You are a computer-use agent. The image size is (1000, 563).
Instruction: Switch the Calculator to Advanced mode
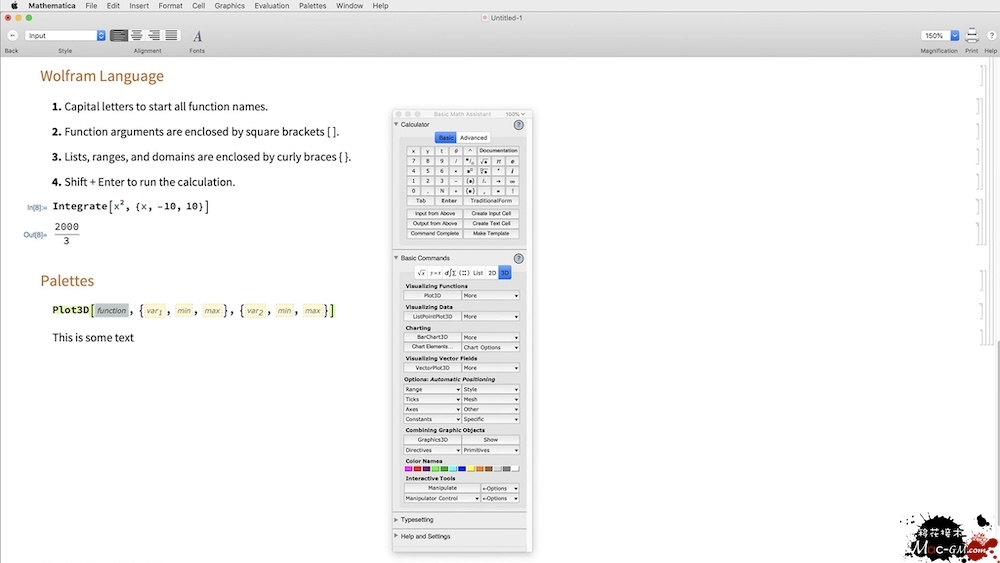pyautogui.click(x=473, y=138)
